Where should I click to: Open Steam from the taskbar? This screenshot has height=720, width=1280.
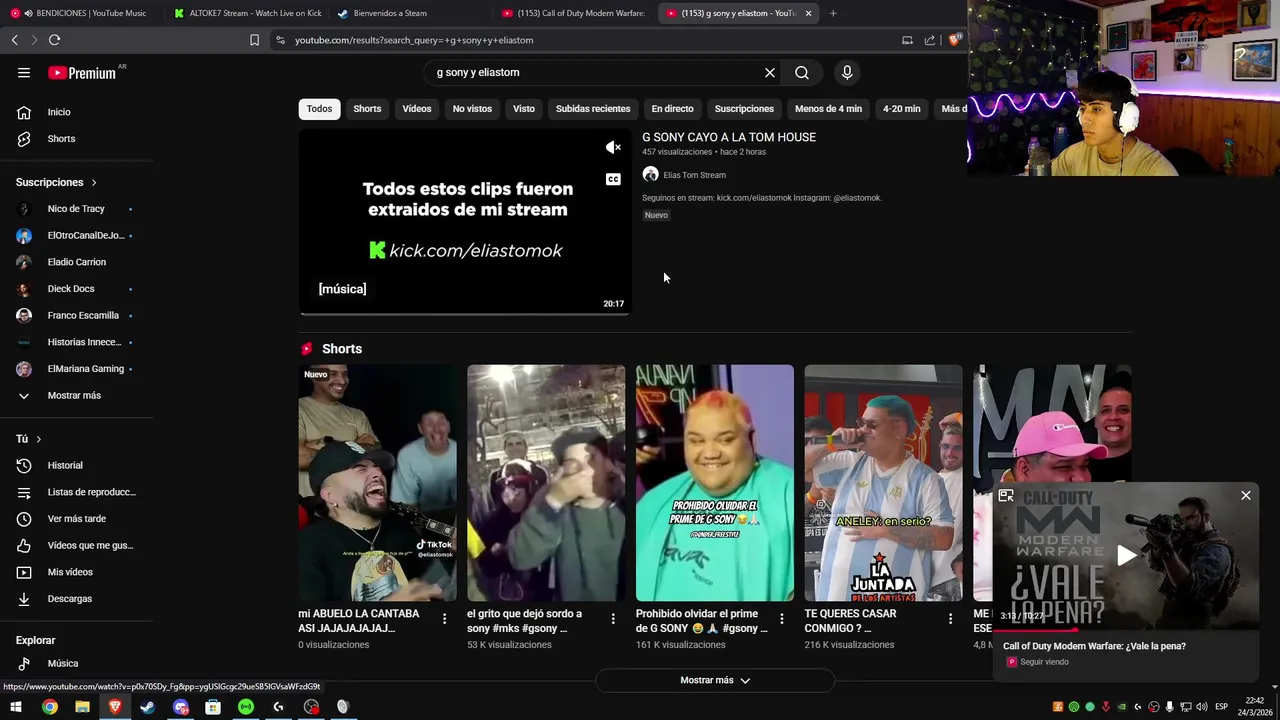[x=147, y=707]
